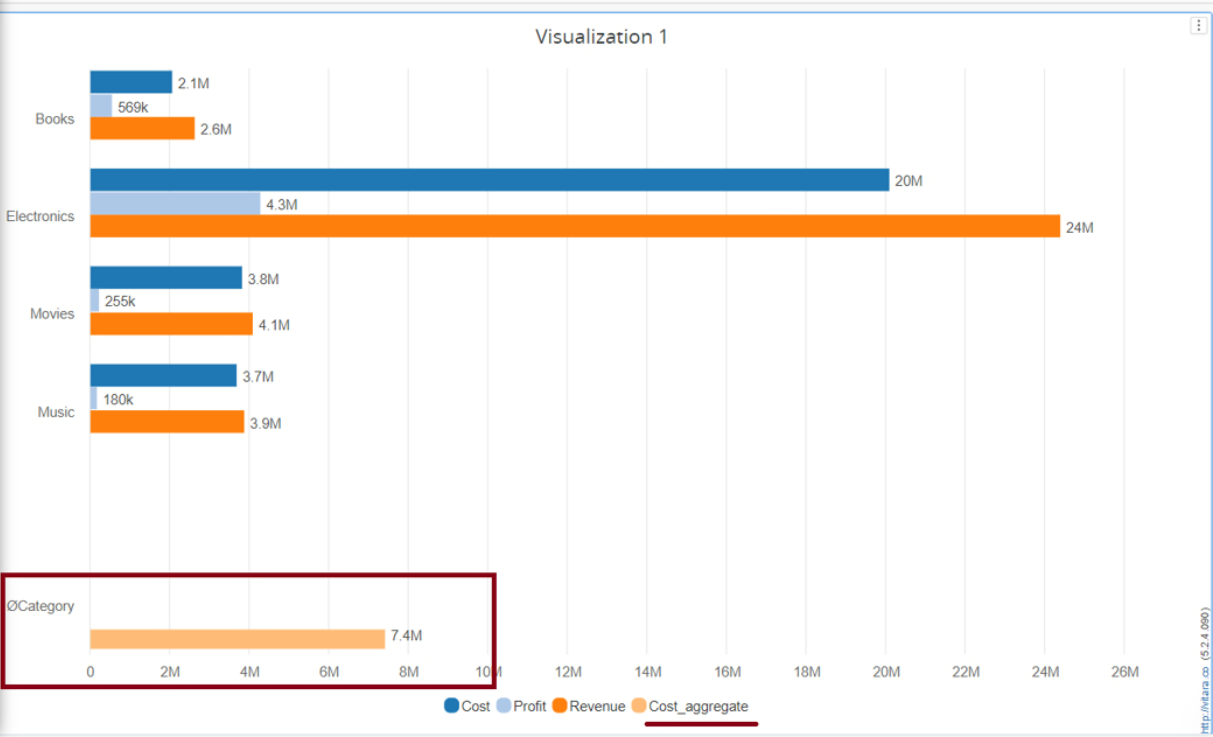The image size is (1213, 737).
Task: Click the Movies Cost bar
Action: coord(166,278)
